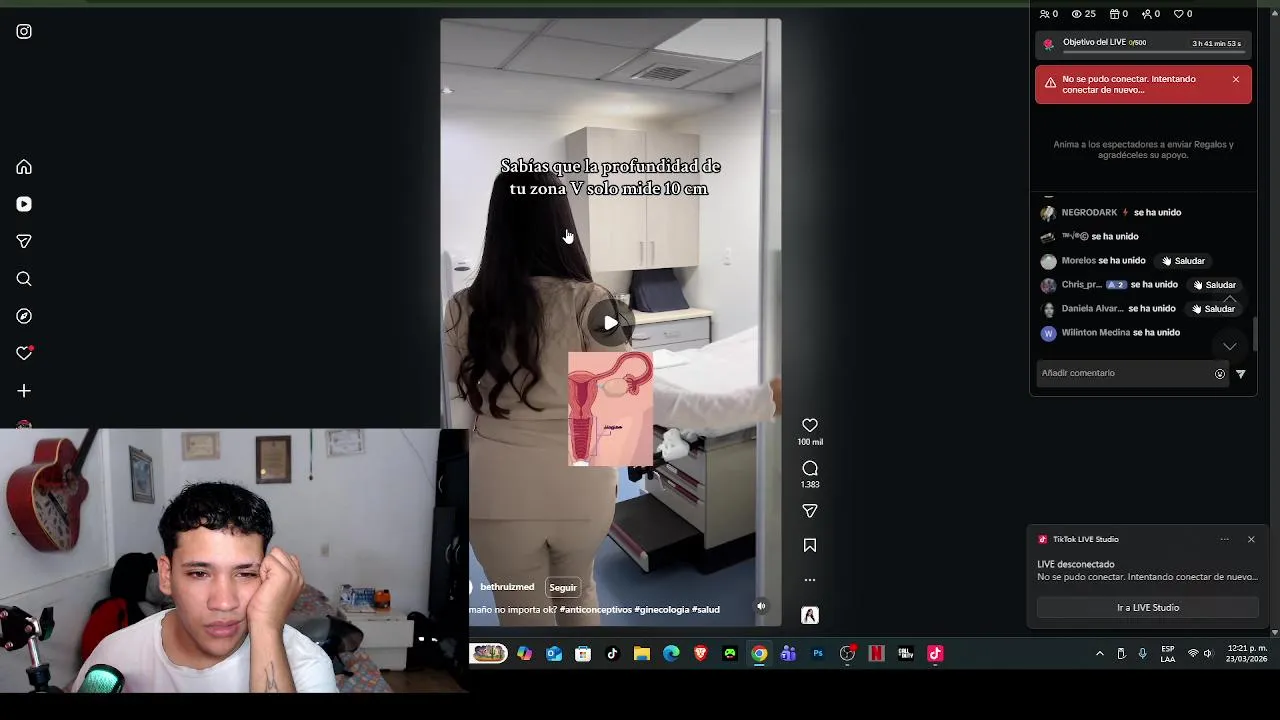Viewport: 1280px width, 720px height.
Task: Click the ESP LAA language indicator
Action: click(x=1168, y=654)
